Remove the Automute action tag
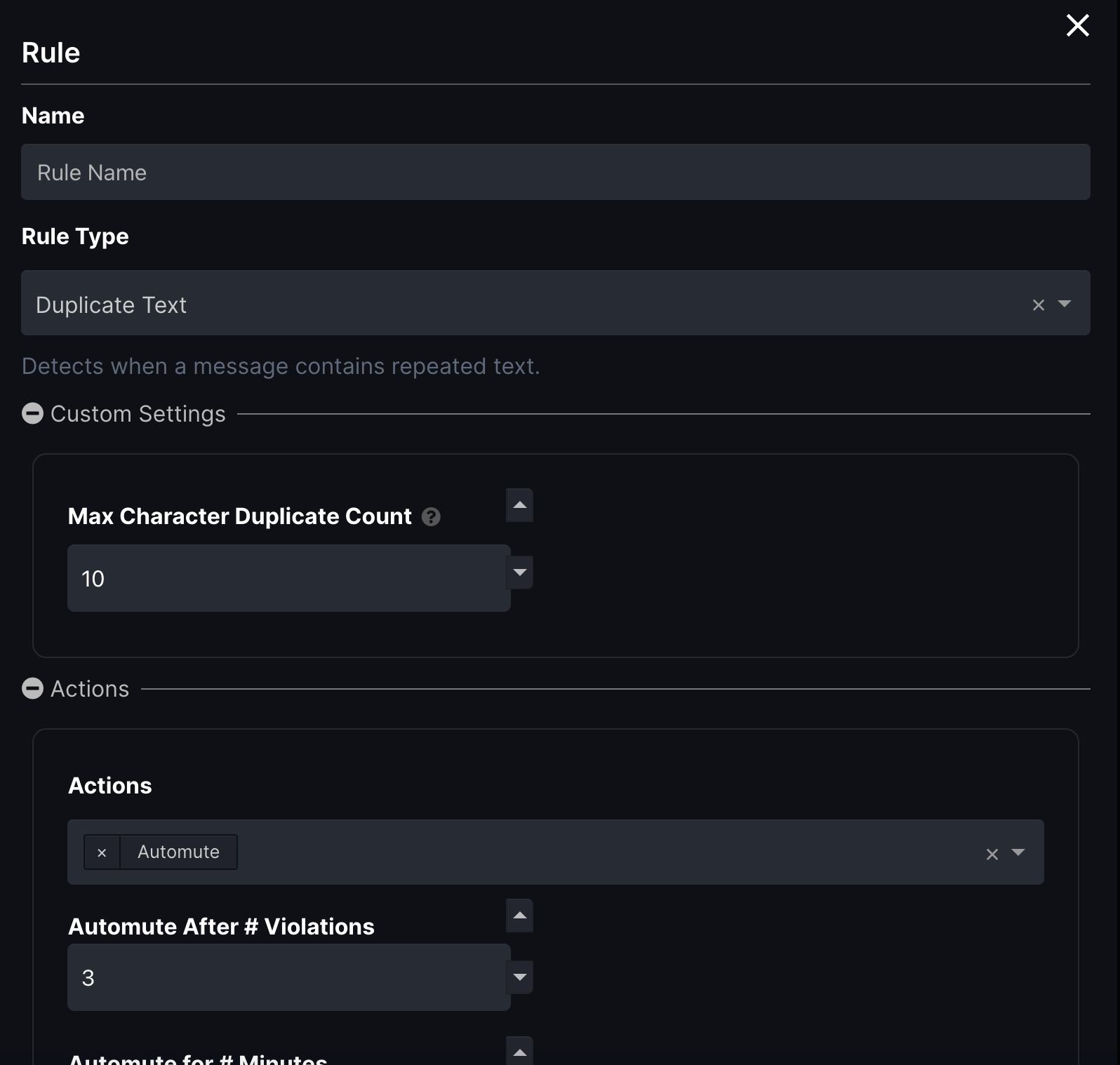The width and height of the screenshot is (1120, 1065). [102, 852]
